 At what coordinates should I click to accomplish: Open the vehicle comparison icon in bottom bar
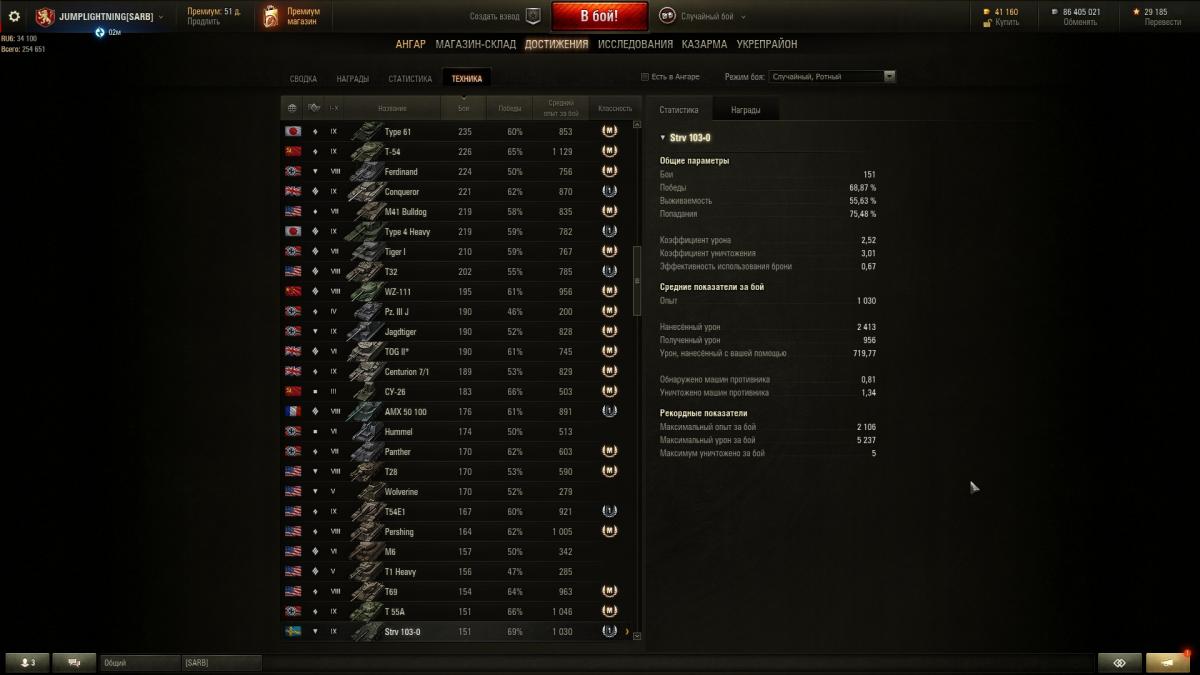pyautogui.click(x=1119, y=662)
